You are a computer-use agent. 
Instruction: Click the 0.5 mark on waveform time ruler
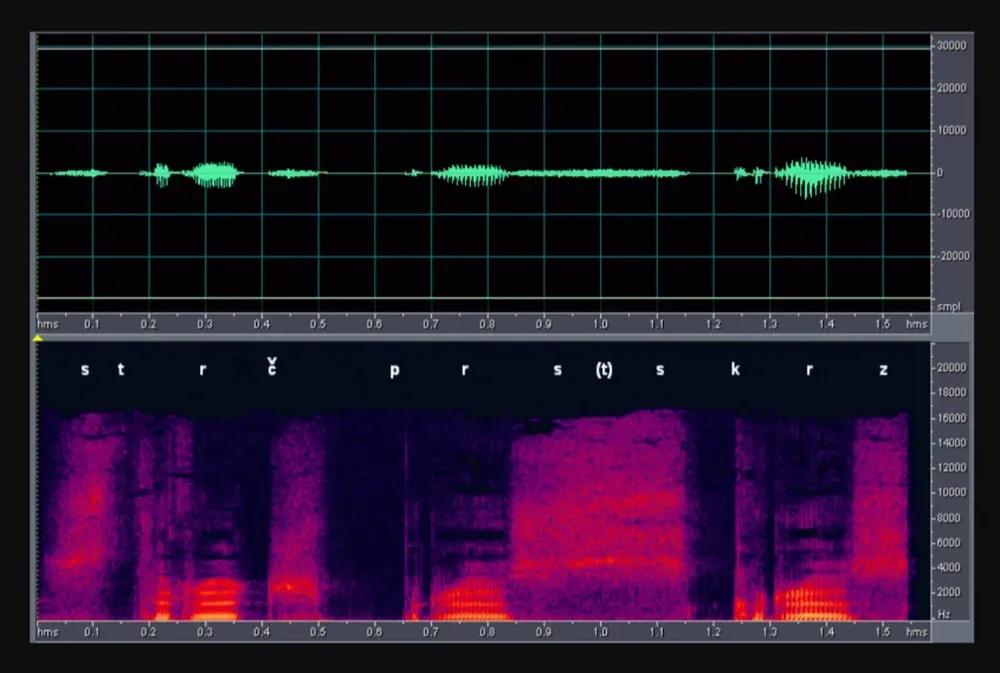318,324
